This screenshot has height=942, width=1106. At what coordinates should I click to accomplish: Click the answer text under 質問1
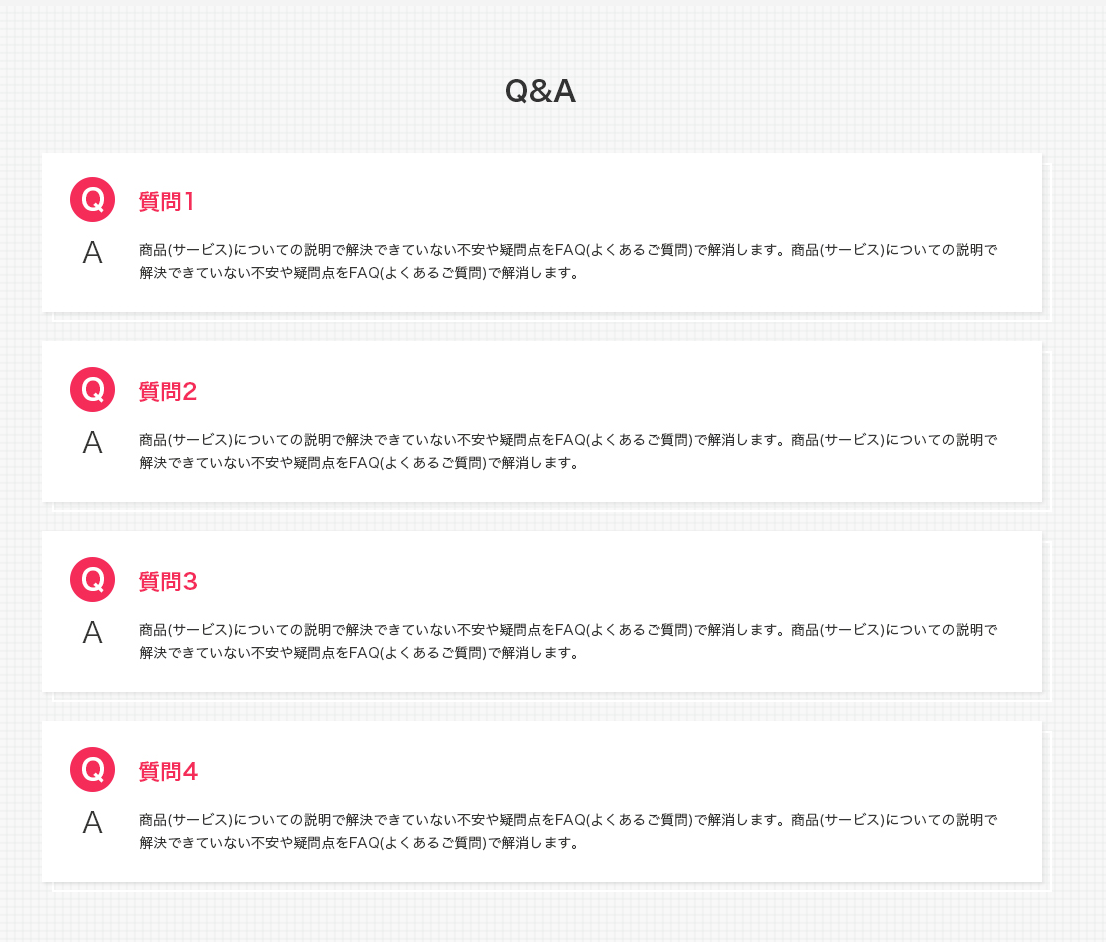(569, 261)
